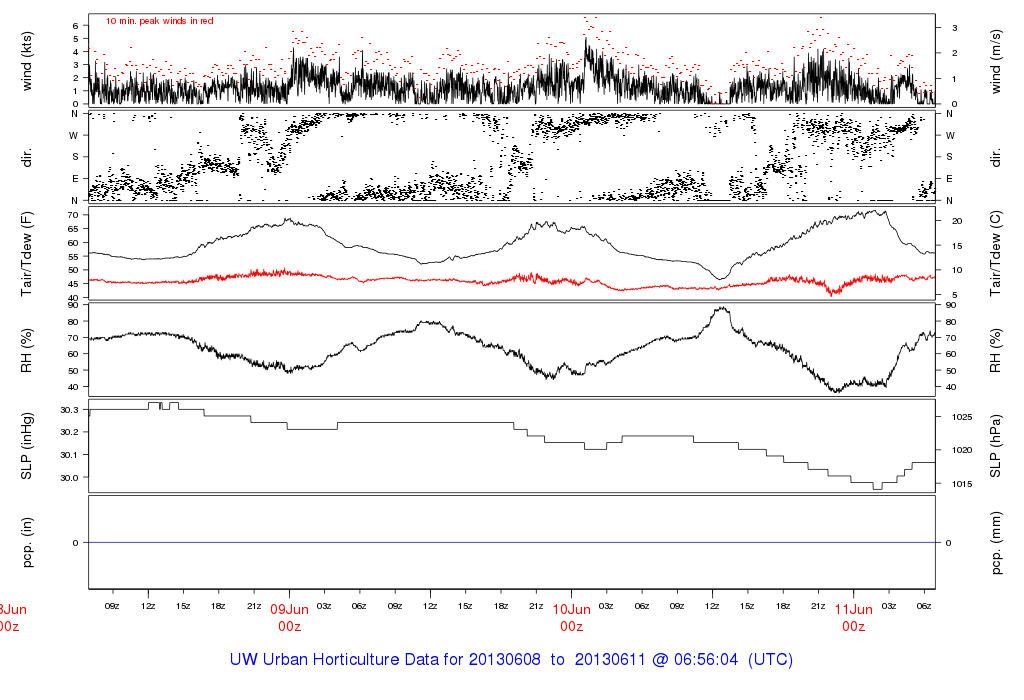Click the red "09Jun 00z" date label
The image size is (1024, 700).
289,618
